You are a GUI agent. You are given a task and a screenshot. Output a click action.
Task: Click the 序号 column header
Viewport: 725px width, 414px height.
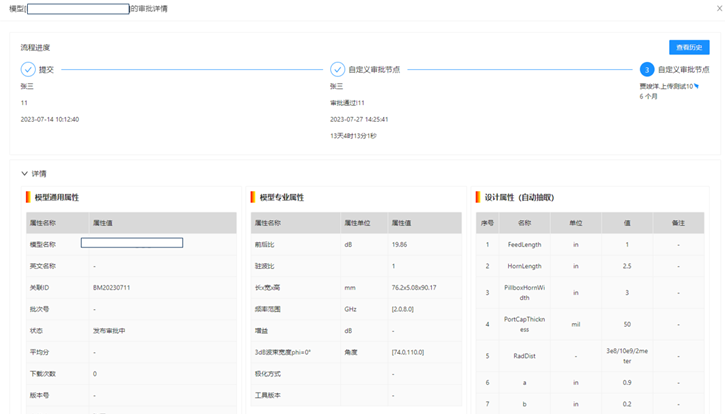coord(487,223)
